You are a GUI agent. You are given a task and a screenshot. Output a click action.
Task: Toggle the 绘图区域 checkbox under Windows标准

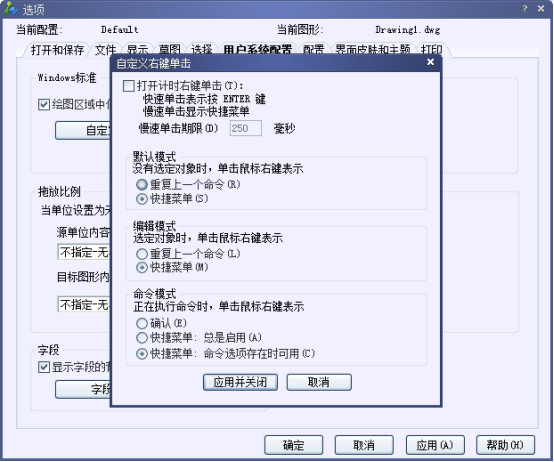[43, 105]
